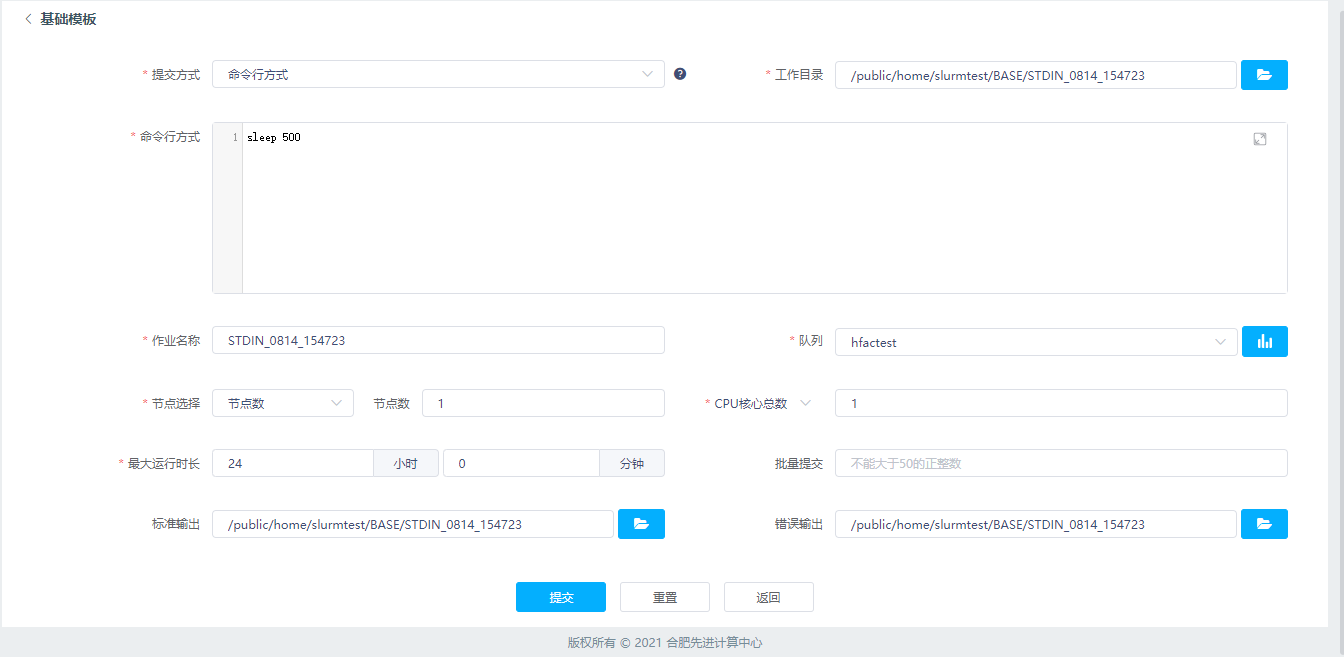
Task: Click the 作业名称 input field
Action: [438, 340]
